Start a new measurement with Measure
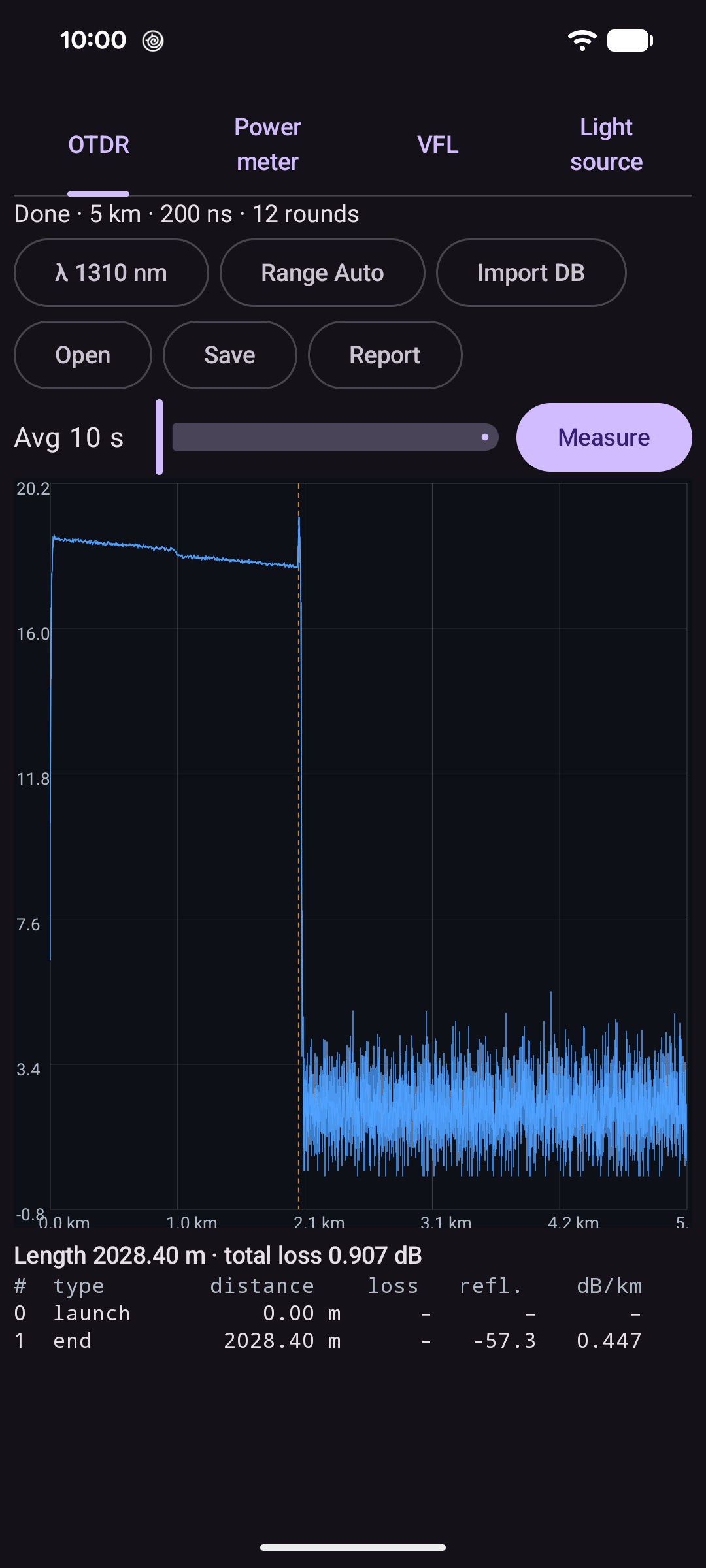Screen dimensions: 706x1568 coord(604,437)
